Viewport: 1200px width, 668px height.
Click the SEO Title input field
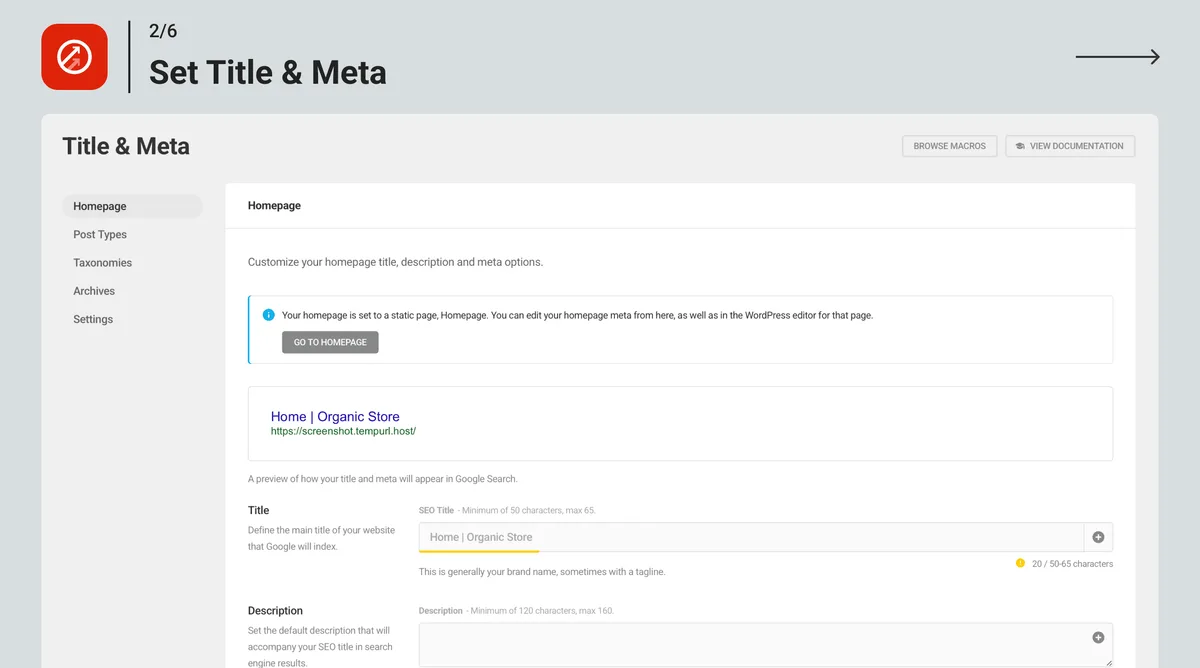click(751, 537)
